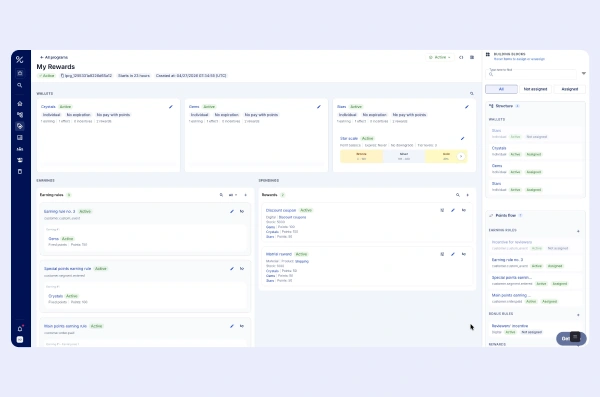Screen dimensions: 600x397
Task: Open the Gems wallet card title
Action: [194, 107]
